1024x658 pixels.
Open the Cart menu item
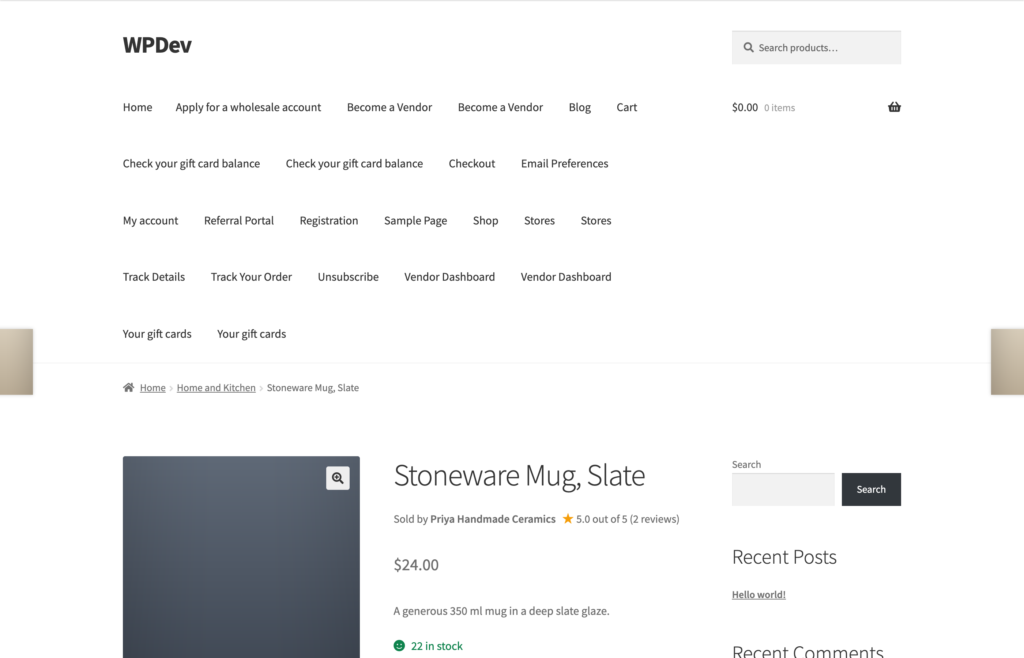(x=626, y=107)
